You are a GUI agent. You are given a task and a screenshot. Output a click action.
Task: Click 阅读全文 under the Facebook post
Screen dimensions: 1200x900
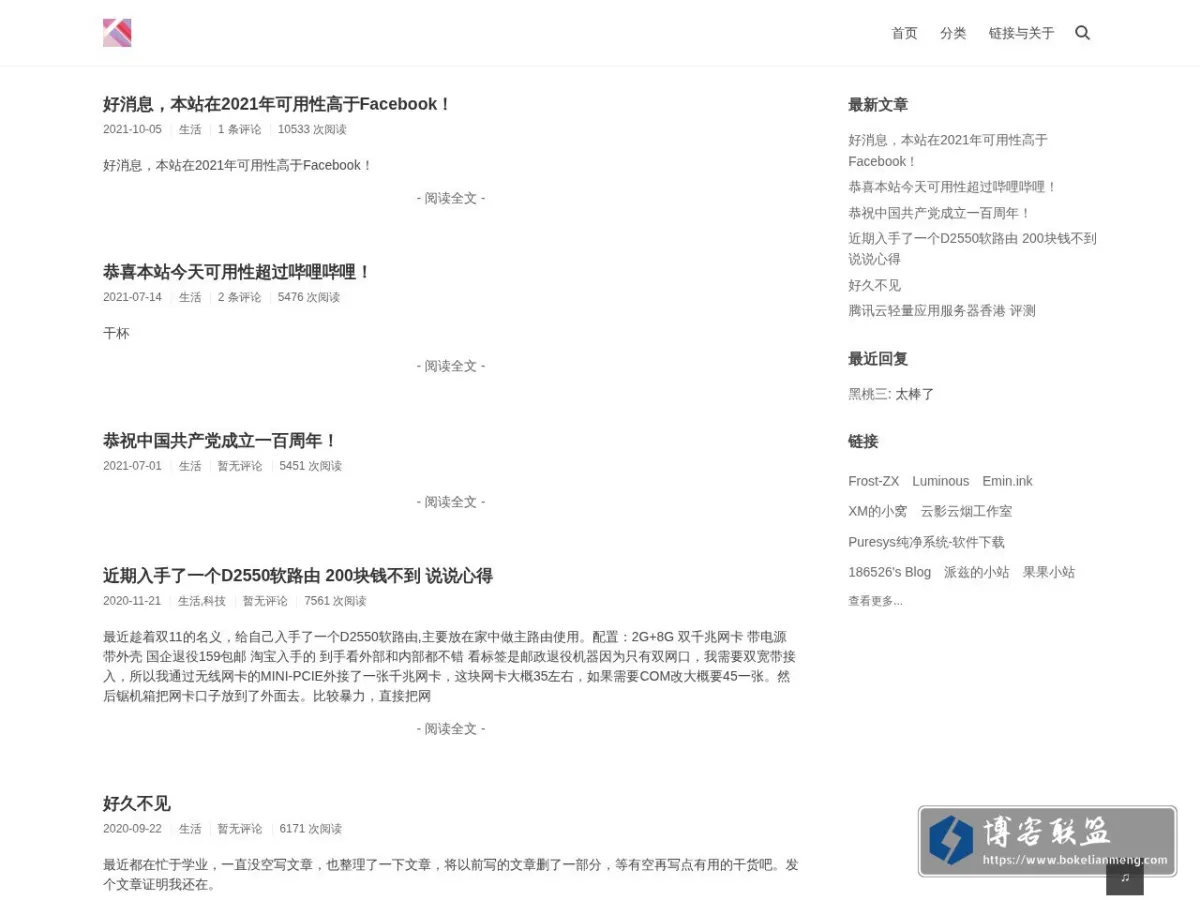point(451,198)
